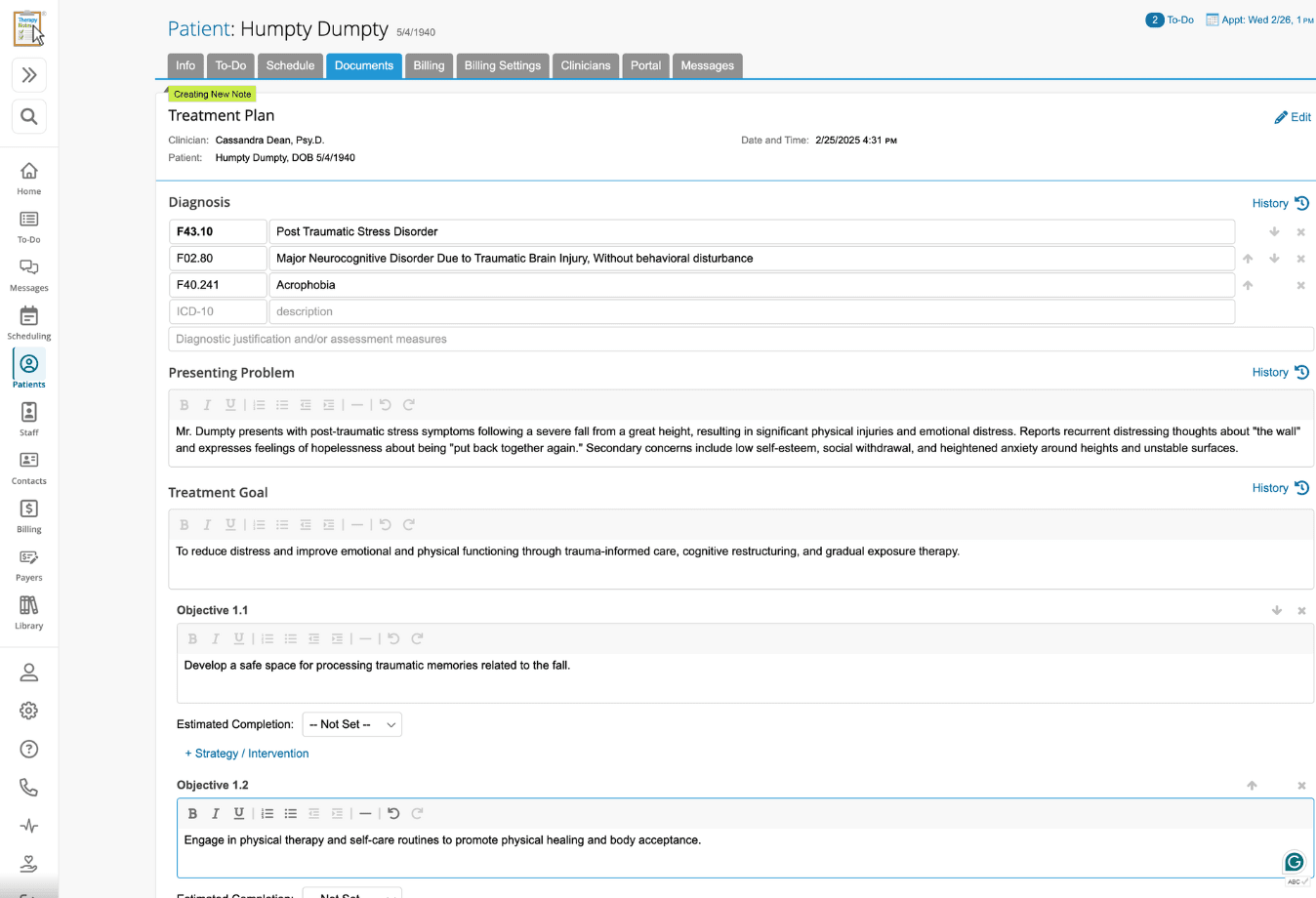This screenshot has width=1316, height=898.
Task: Add a Strategy / Intervention
Action: point(247,754)
